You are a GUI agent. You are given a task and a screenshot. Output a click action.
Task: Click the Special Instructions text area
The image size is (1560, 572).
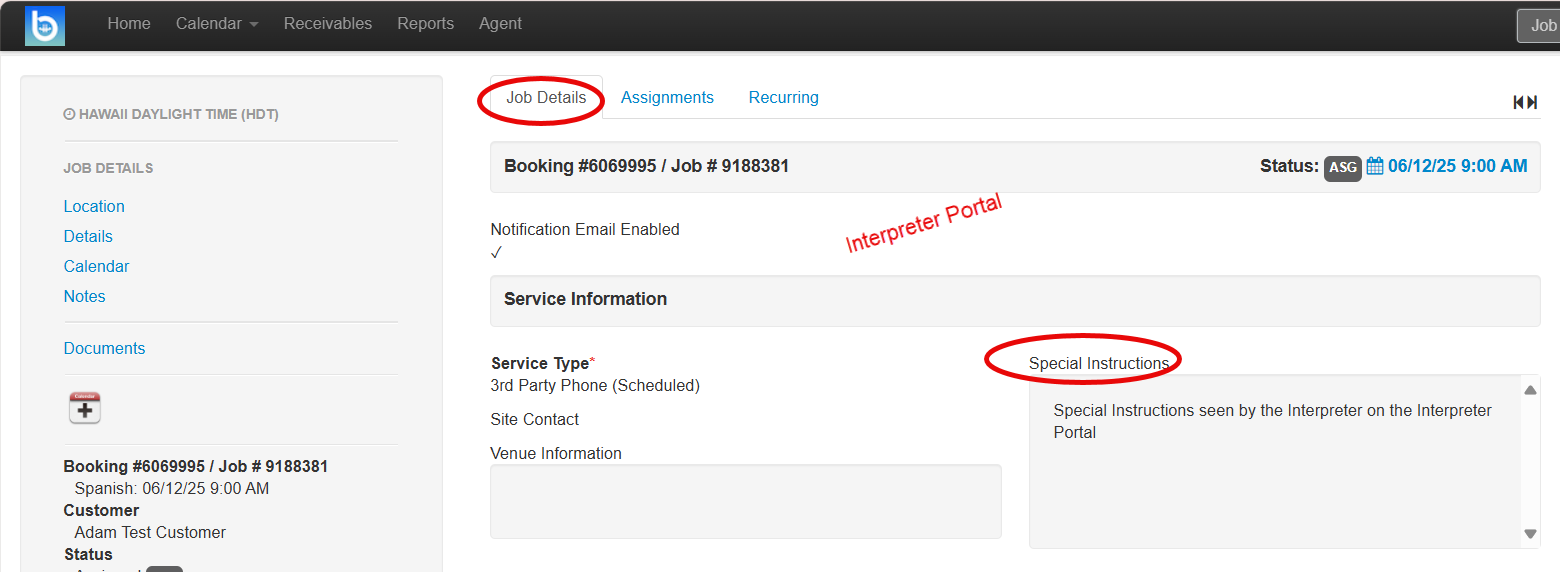point(1276,461)
